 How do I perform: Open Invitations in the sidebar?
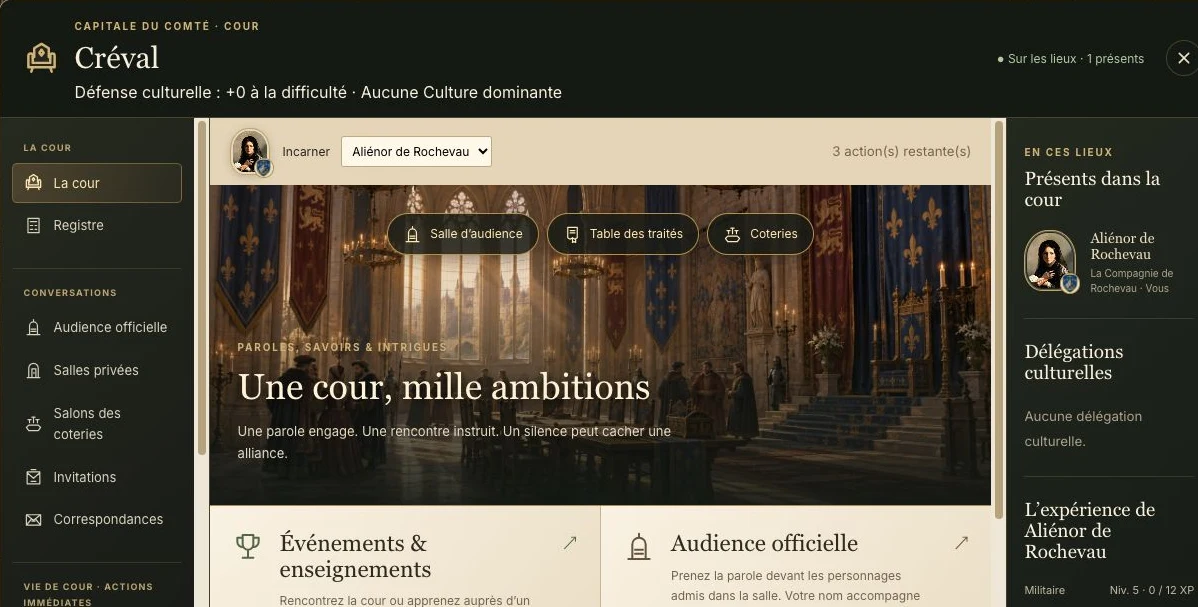pyautogui.click(x=97, y=477)
